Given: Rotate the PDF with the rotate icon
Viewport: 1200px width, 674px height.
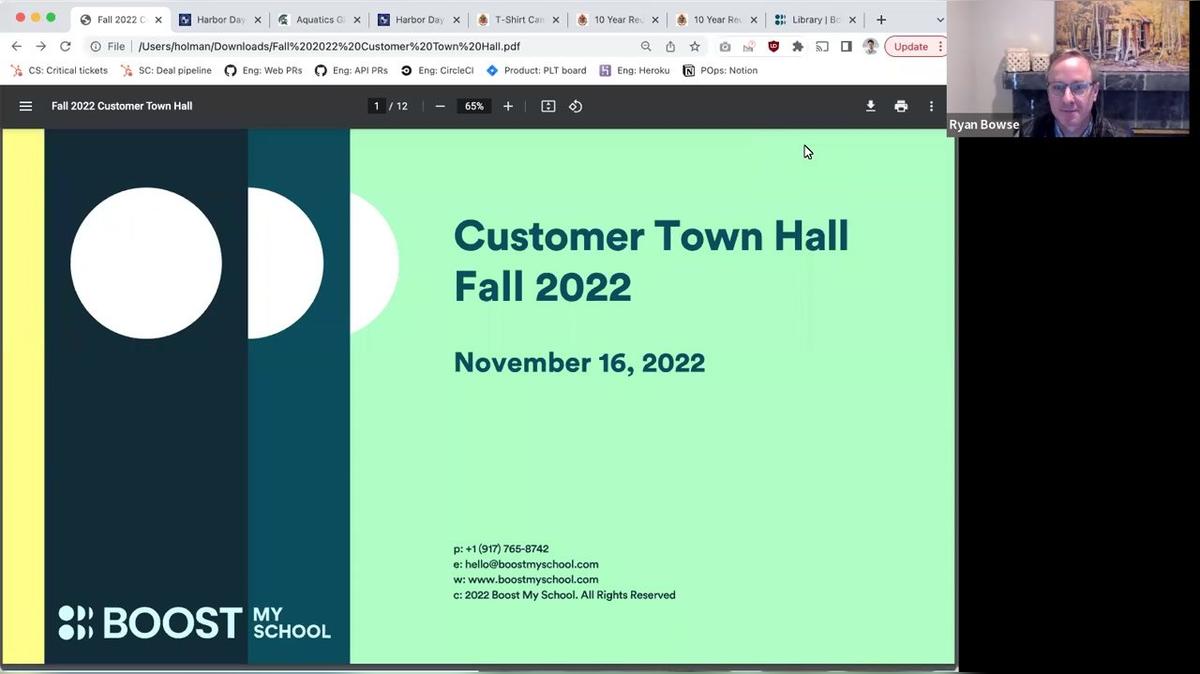Looking at the screenshot, I should click(576, 106).
